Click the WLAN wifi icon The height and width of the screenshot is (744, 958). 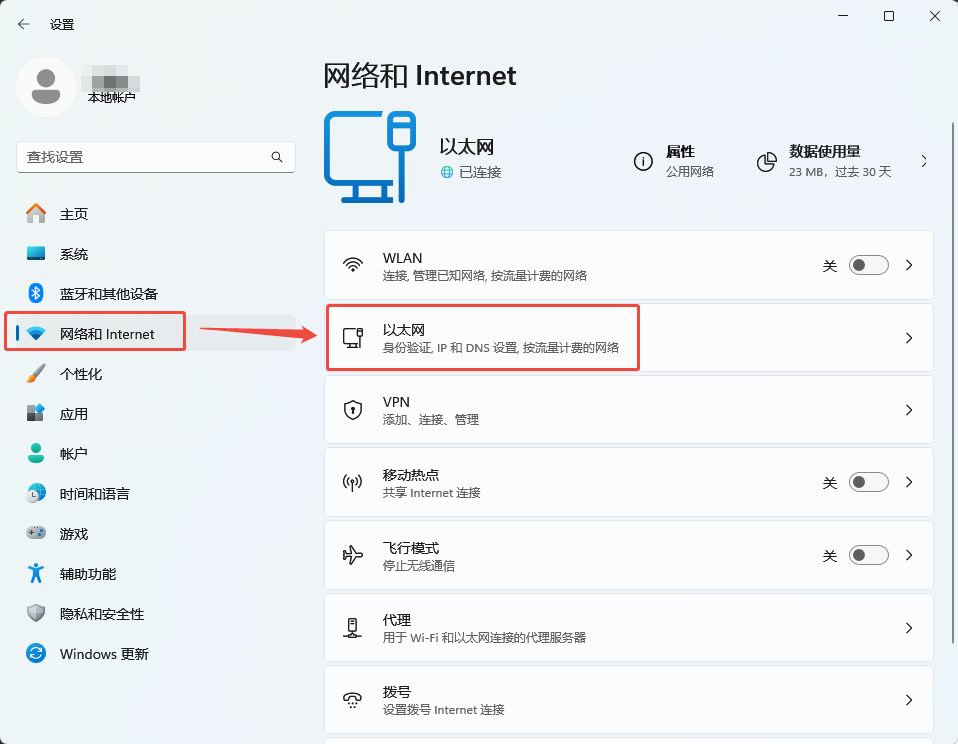353,265
